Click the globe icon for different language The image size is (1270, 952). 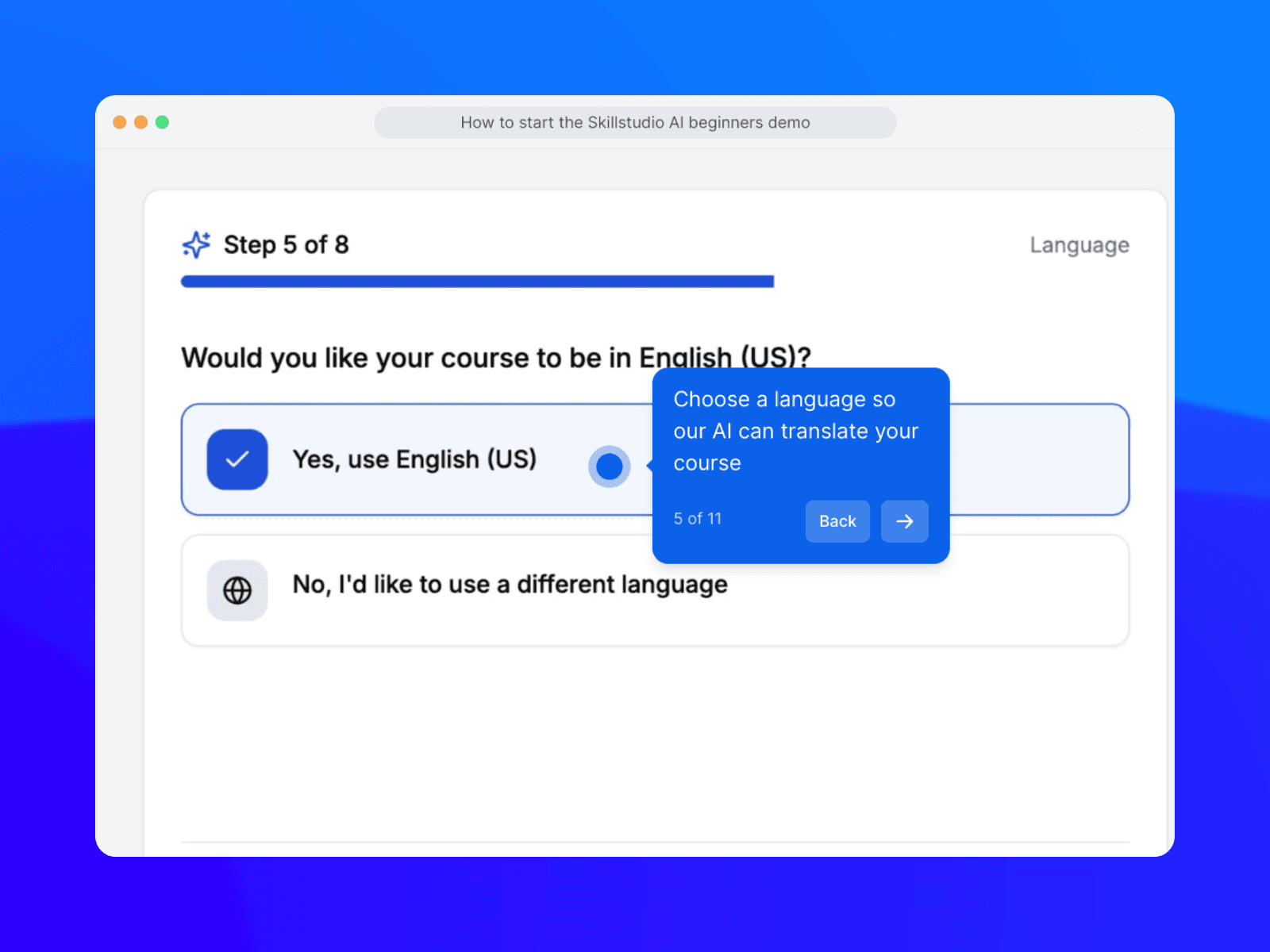pyautogui.click(x=237, y=590)
